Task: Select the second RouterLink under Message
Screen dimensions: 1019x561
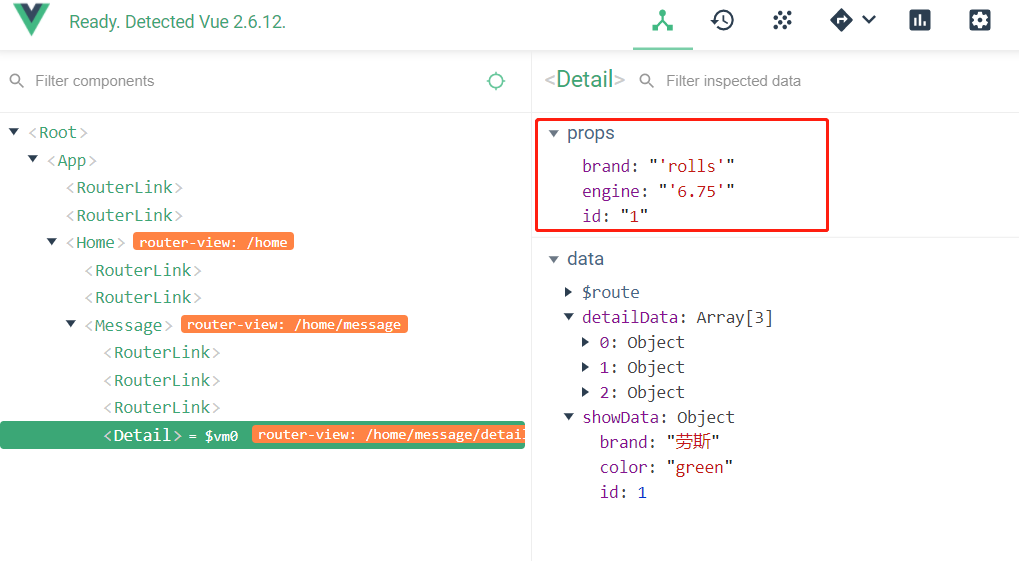Action: click(x=162, y=380)
